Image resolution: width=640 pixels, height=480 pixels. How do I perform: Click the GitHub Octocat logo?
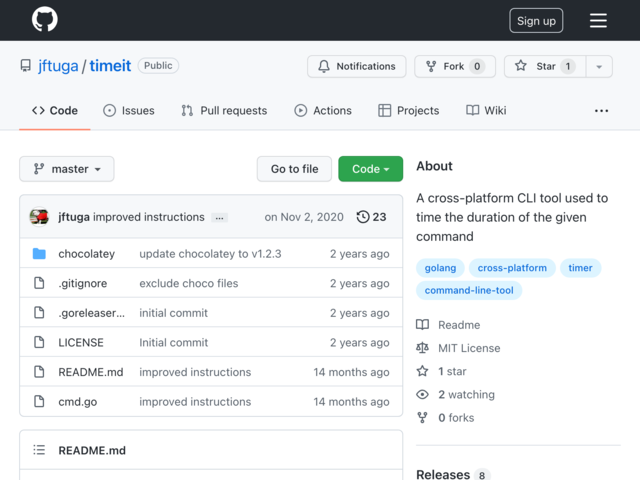[x=44, y=19]
